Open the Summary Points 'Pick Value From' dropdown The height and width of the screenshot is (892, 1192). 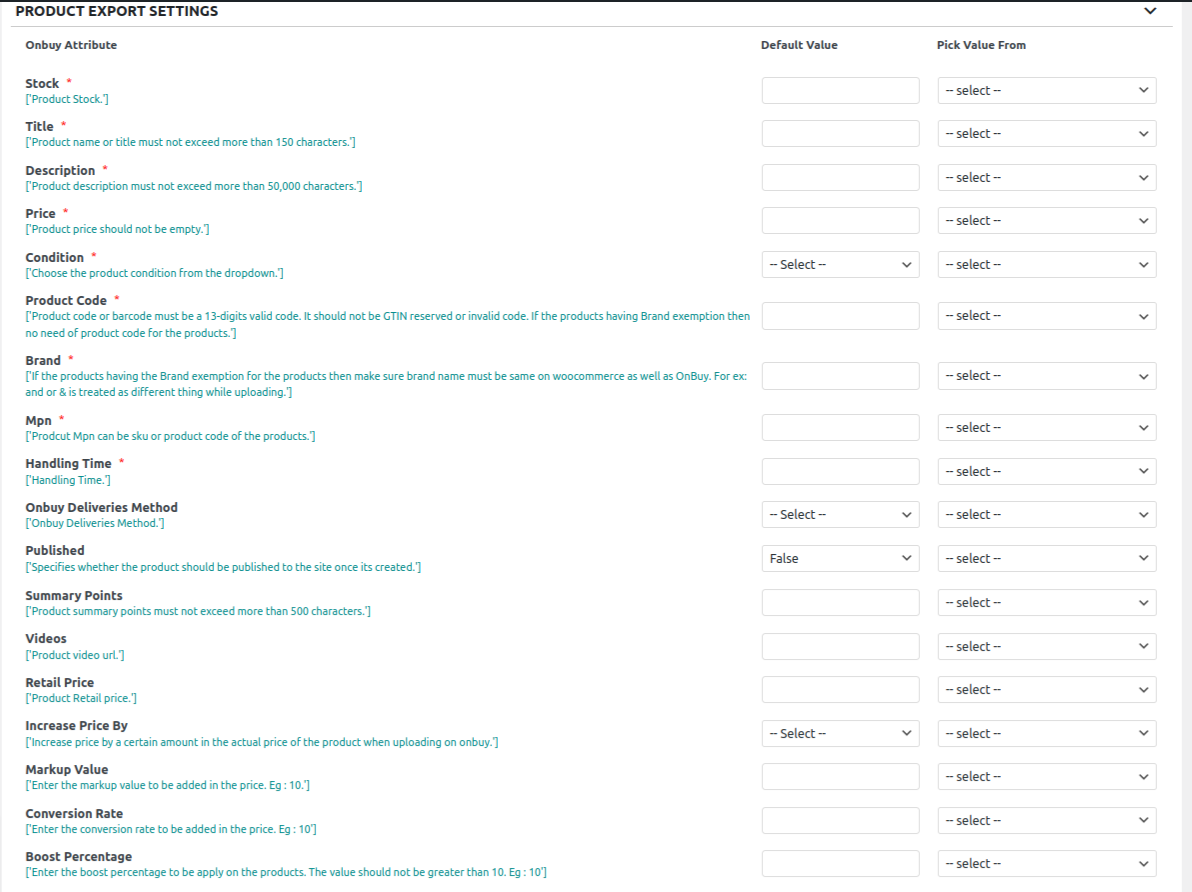(1047, 603)
